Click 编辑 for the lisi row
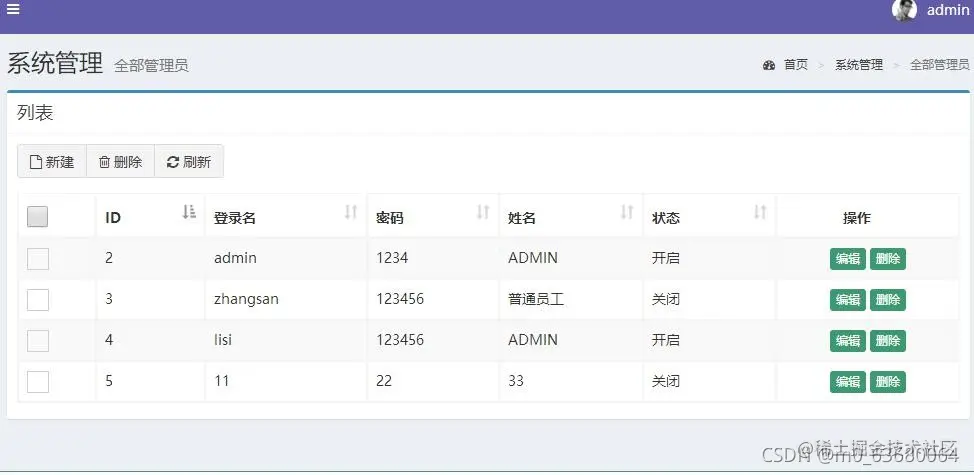 click(847, 341)
